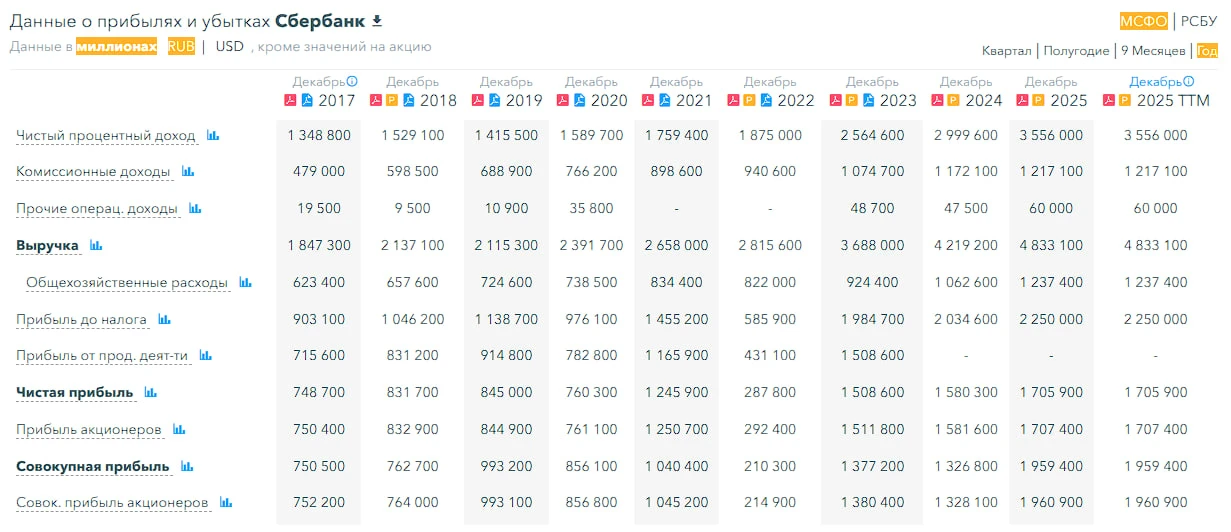
Task: Open chart icon for Чистый процентный доход
Action: tap(213, 135)
